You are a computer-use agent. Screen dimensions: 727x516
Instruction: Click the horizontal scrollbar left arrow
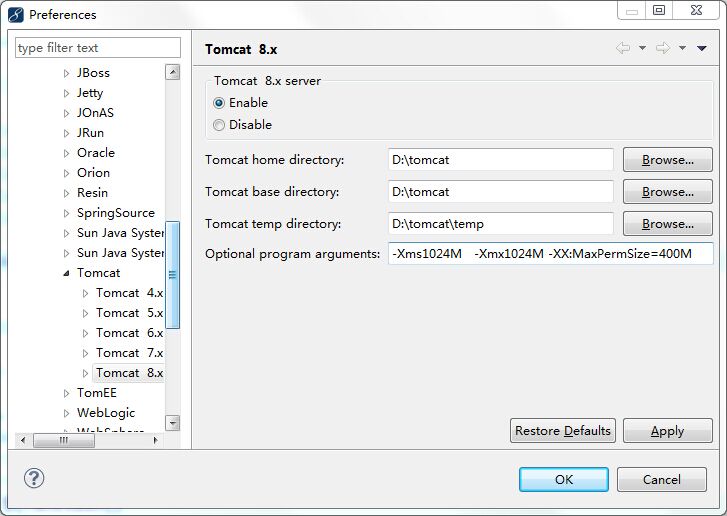pyautogui.click(x=23, y=440)
